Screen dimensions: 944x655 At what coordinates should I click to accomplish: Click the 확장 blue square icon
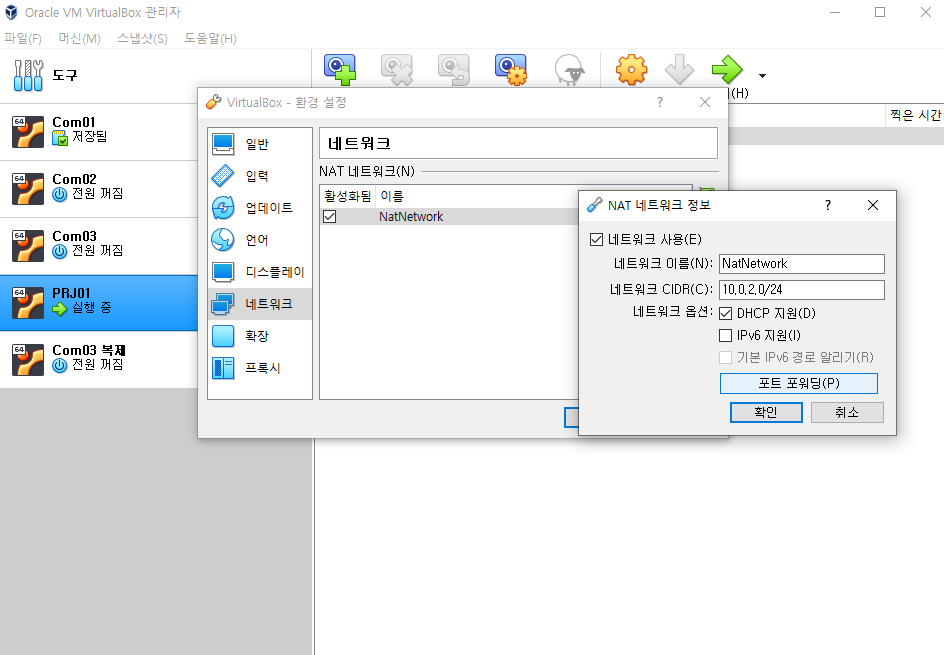tap(223, 335)
